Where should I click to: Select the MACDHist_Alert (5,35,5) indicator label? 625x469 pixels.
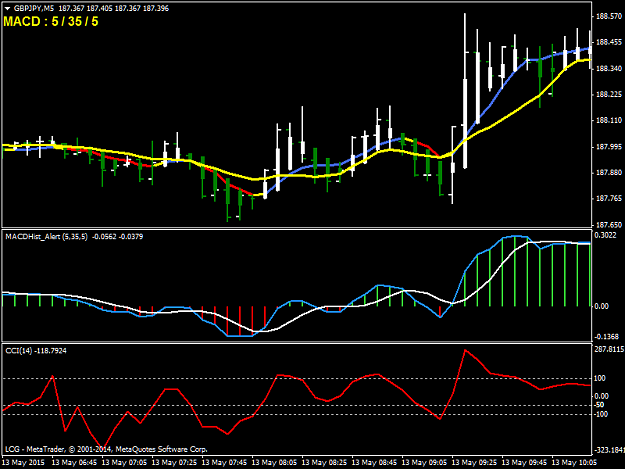click(46, 237)
